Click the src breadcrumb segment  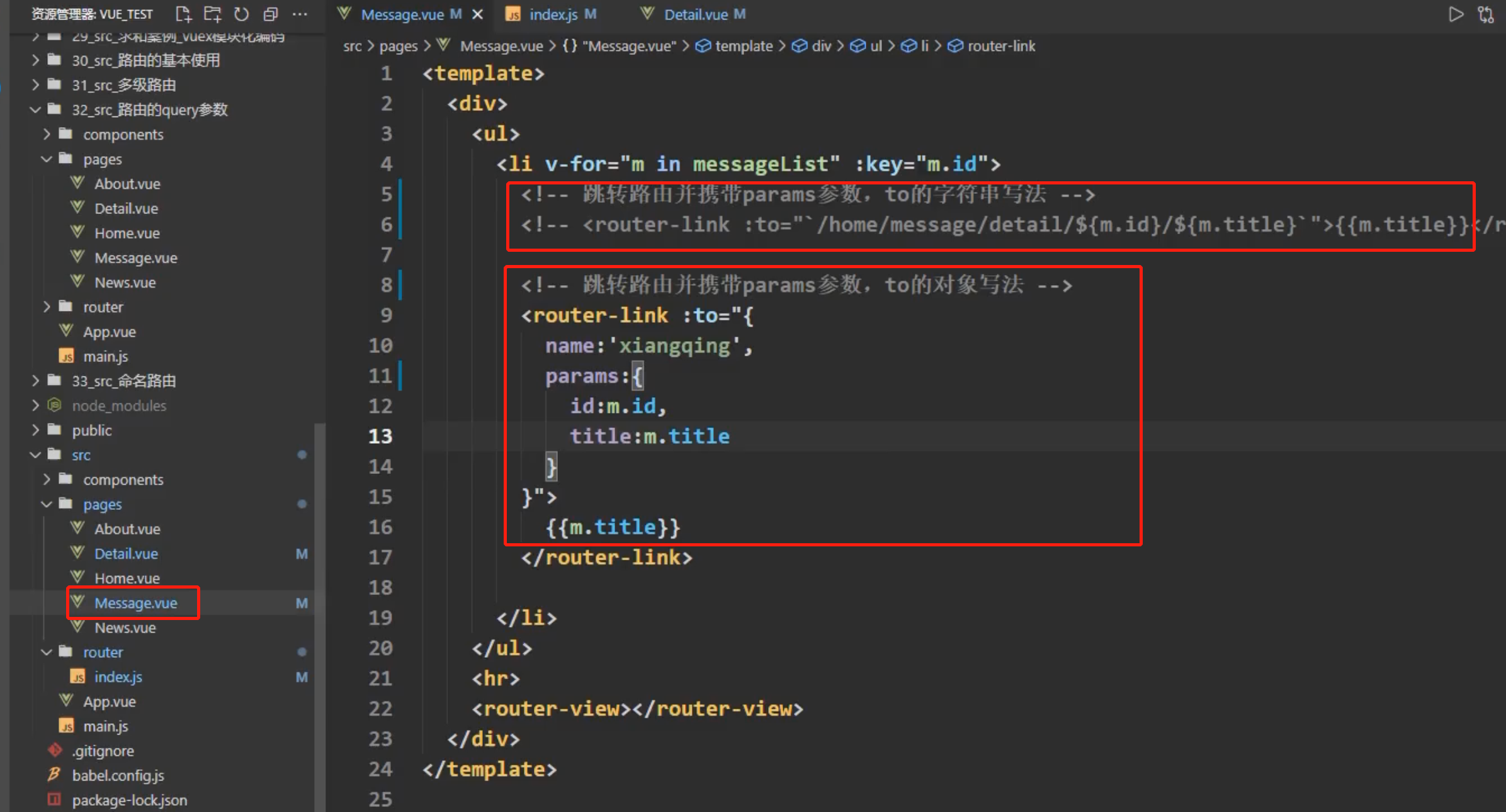pos(353,46)
